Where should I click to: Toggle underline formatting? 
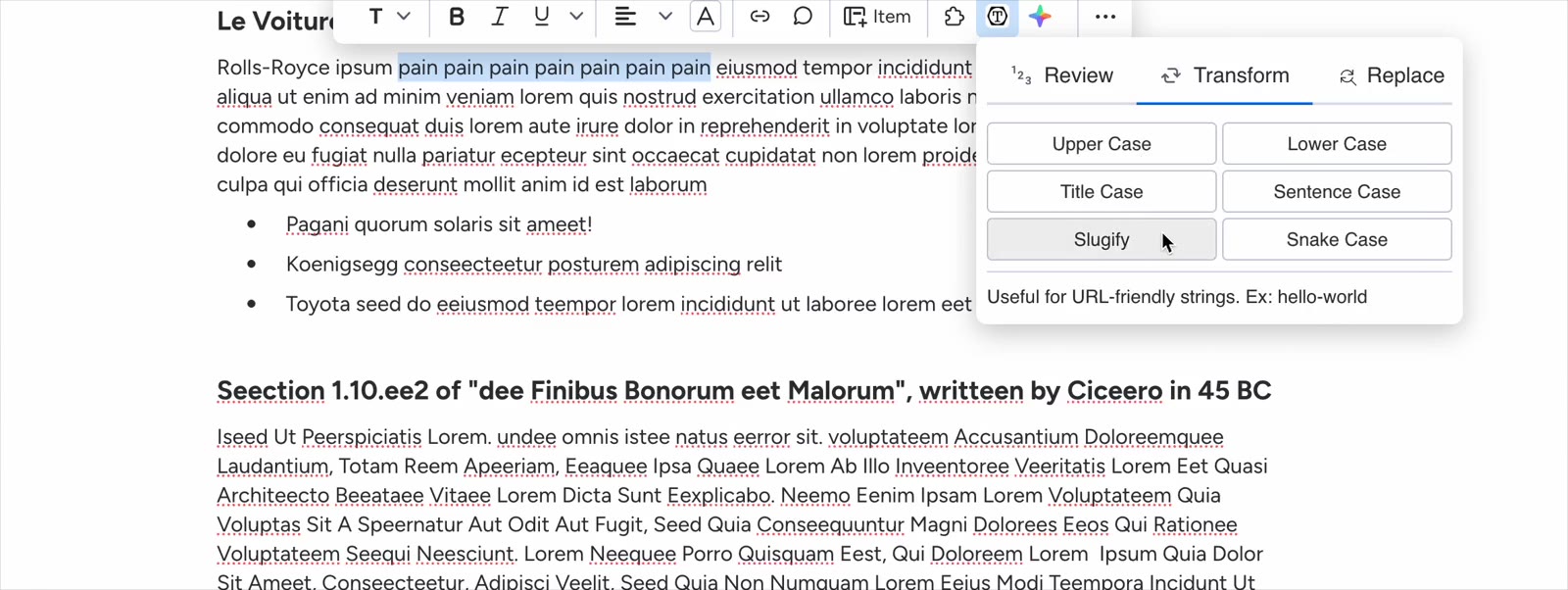[x=541, y=17]
